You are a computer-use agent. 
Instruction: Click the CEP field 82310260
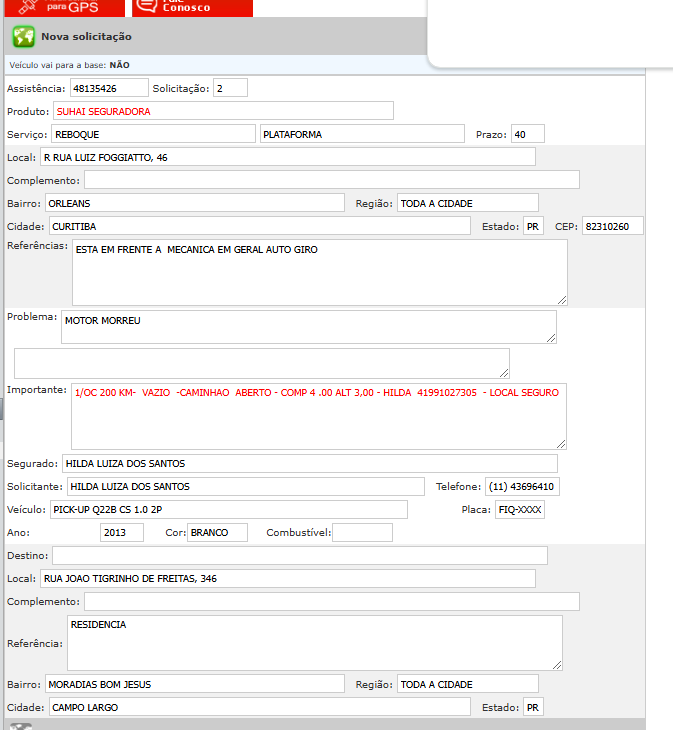click(612, 226)
